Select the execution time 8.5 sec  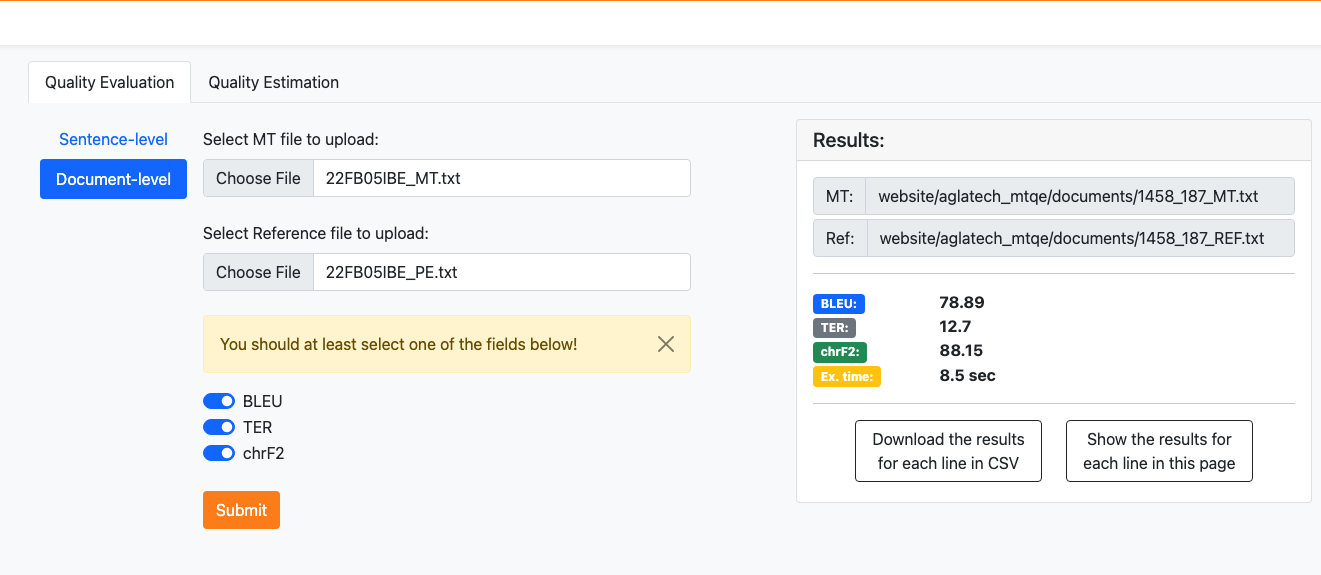pos(967,376)
